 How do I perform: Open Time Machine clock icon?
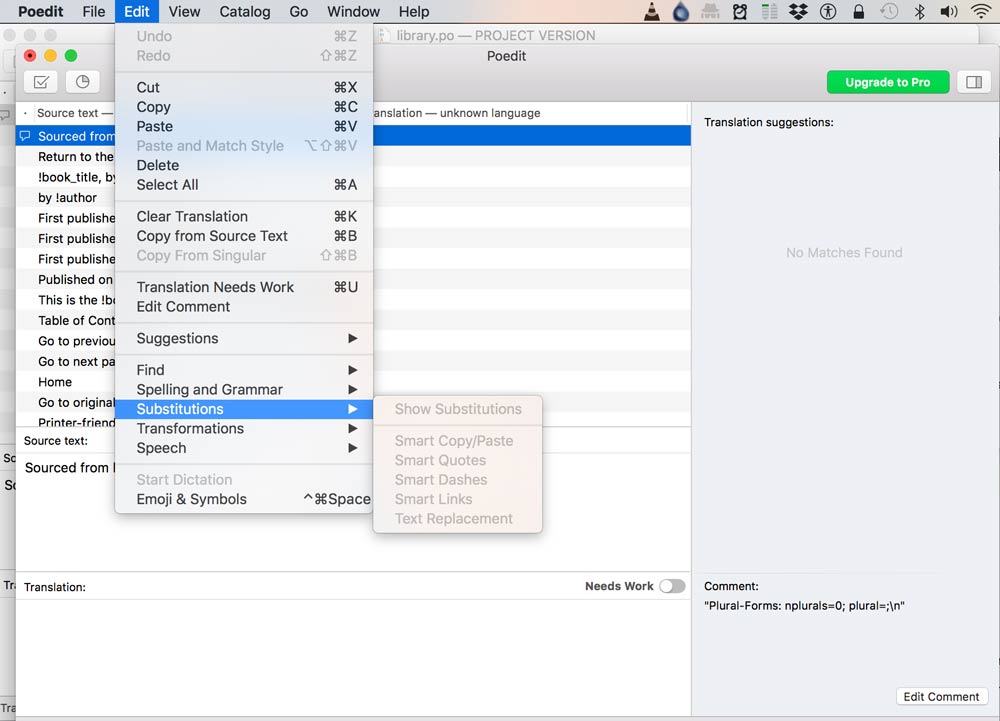[x=889, y=11]
